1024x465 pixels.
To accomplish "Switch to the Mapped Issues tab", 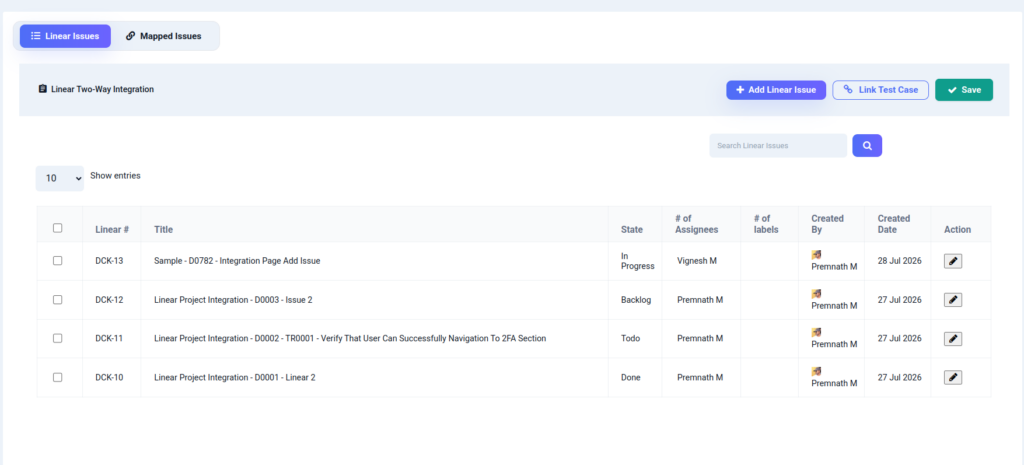I will (164, 36).
